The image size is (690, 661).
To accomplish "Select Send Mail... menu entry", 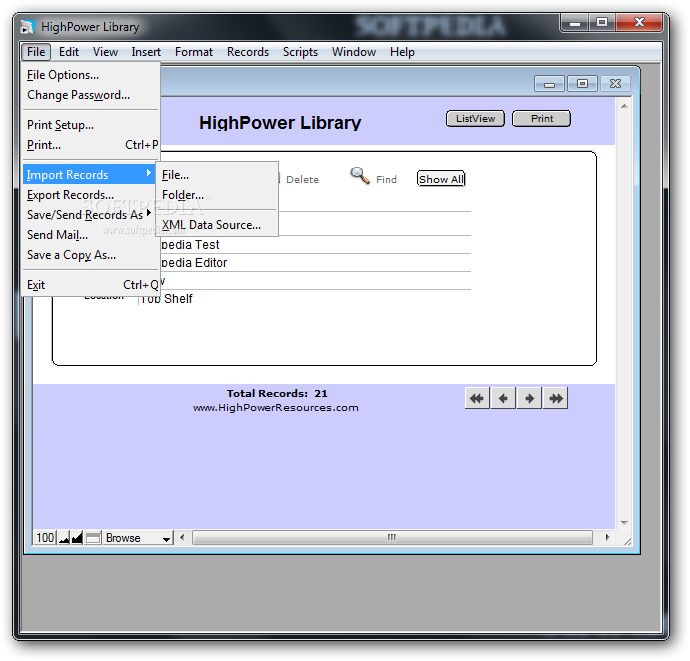I will (x=91, y=235).
